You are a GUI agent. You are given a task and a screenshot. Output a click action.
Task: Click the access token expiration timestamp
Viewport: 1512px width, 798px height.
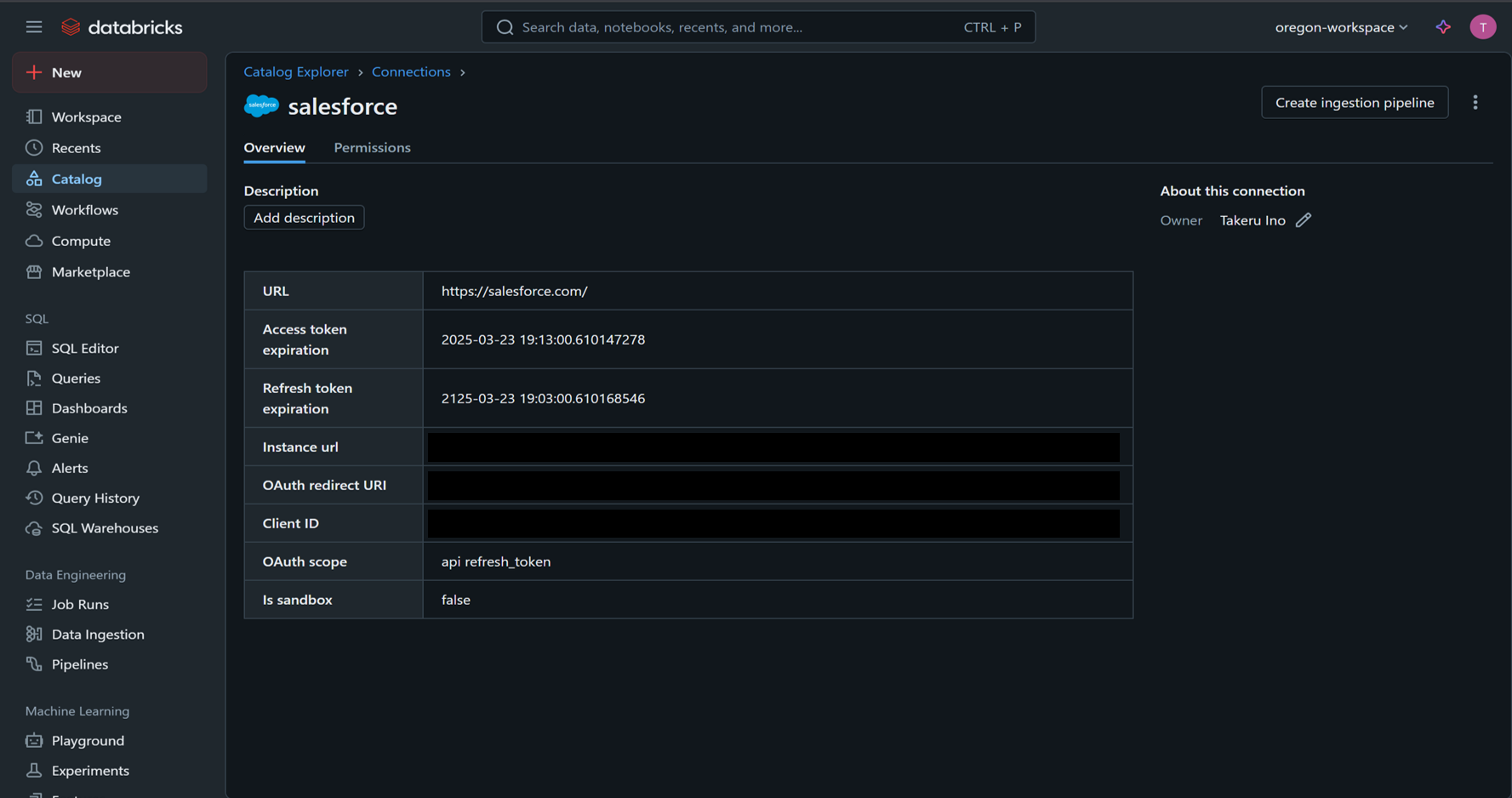(543, 339)
